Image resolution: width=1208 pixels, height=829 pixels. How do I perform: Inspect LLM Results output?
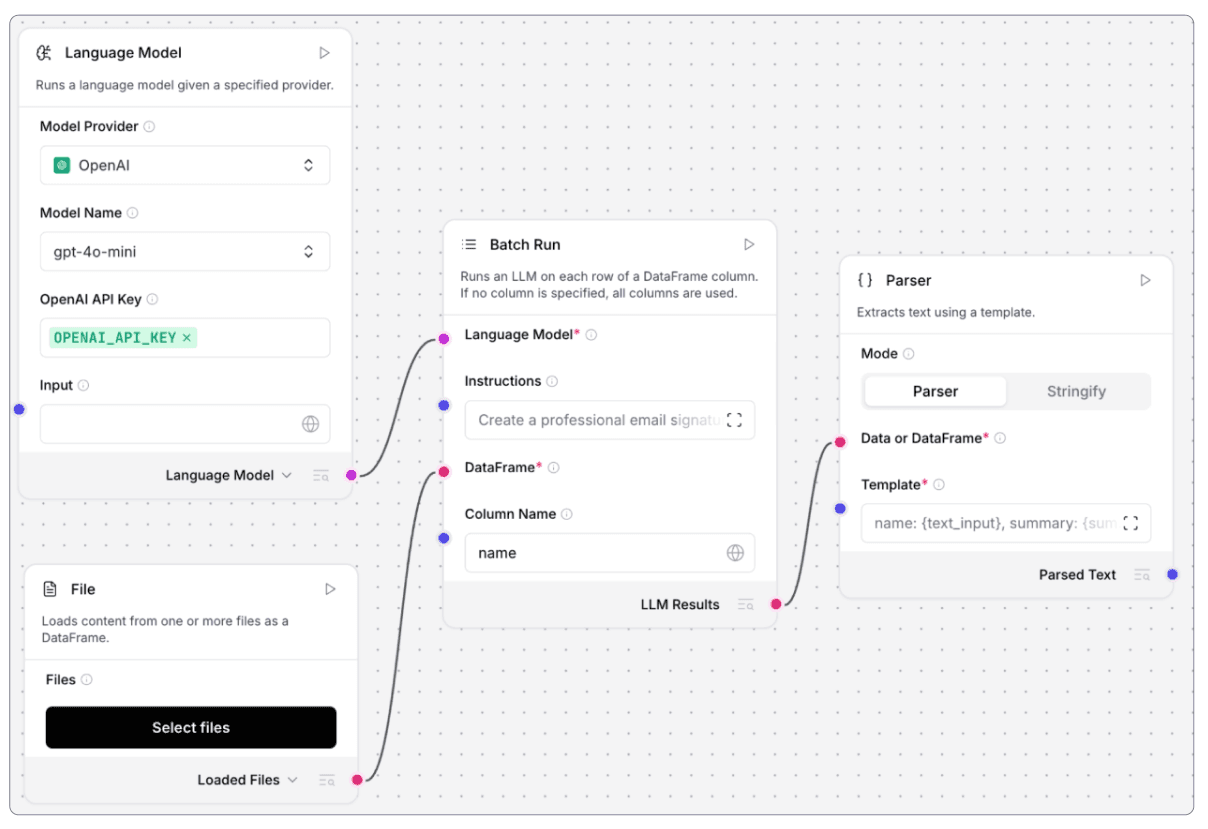[745, 604]
